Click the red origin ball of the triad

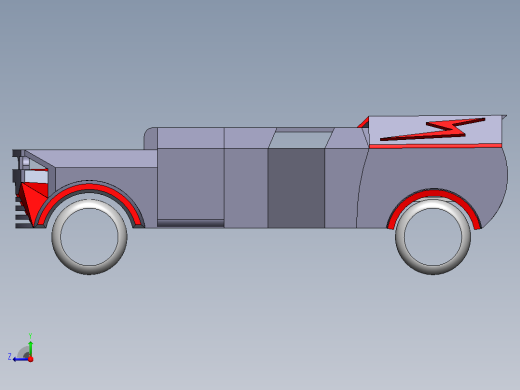coord(31,359)
